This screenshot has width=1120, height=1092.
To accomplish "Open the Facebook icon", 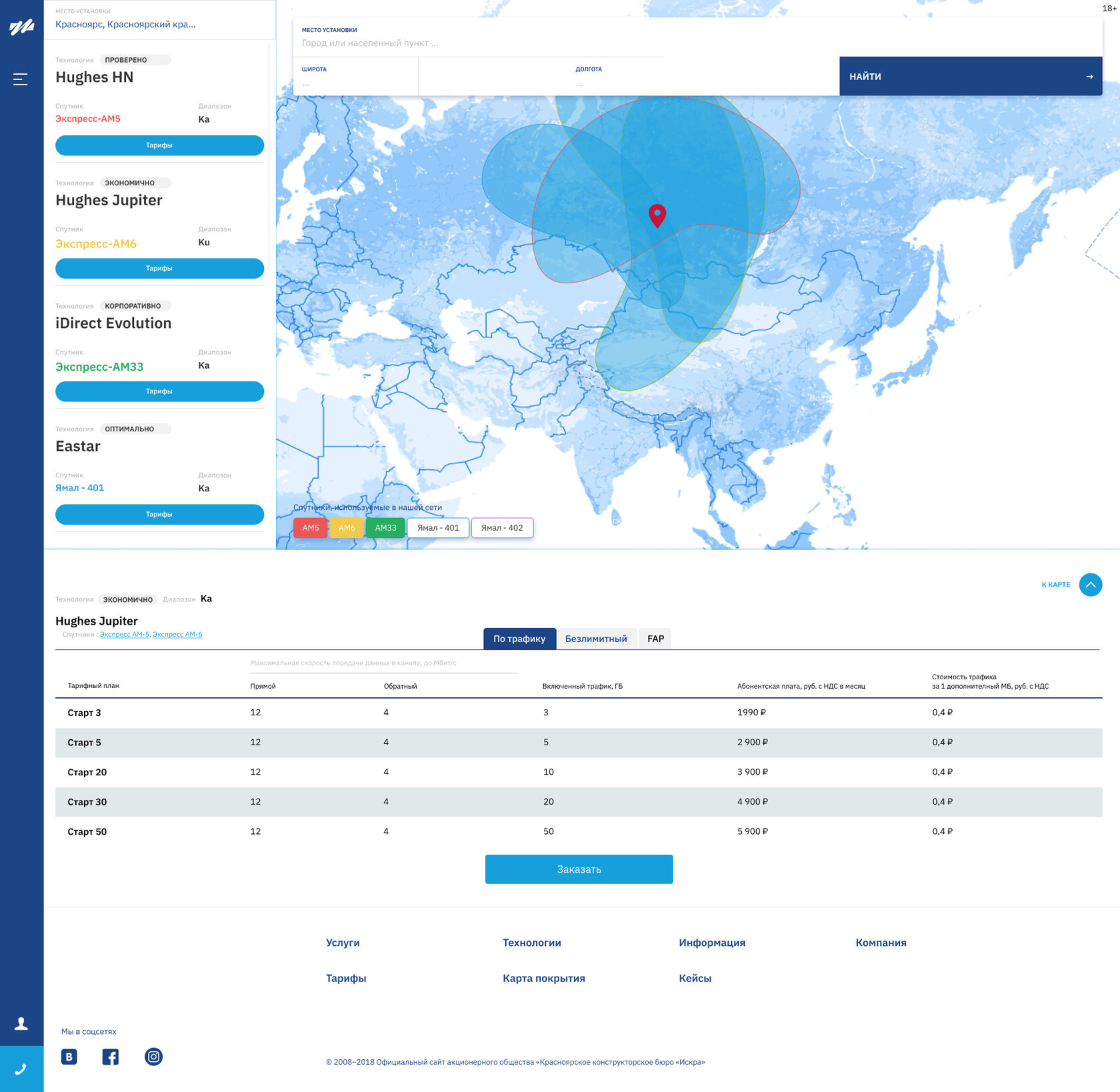I will [x=111, y=1057].
